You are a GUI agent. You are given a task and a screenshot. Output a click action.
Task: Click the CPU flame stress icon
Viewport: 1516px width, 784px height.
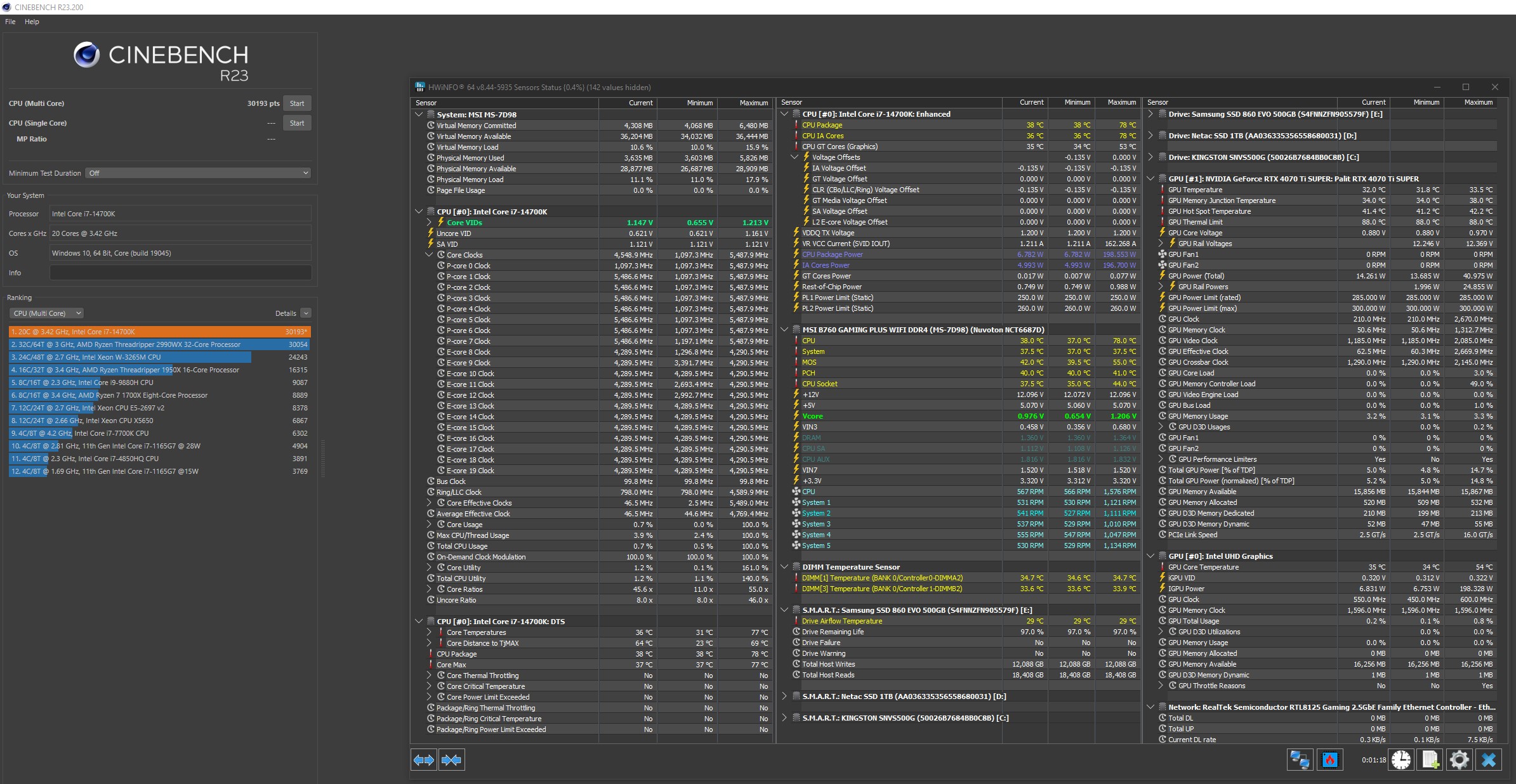pyautogui.click(x=1330, y=759)
